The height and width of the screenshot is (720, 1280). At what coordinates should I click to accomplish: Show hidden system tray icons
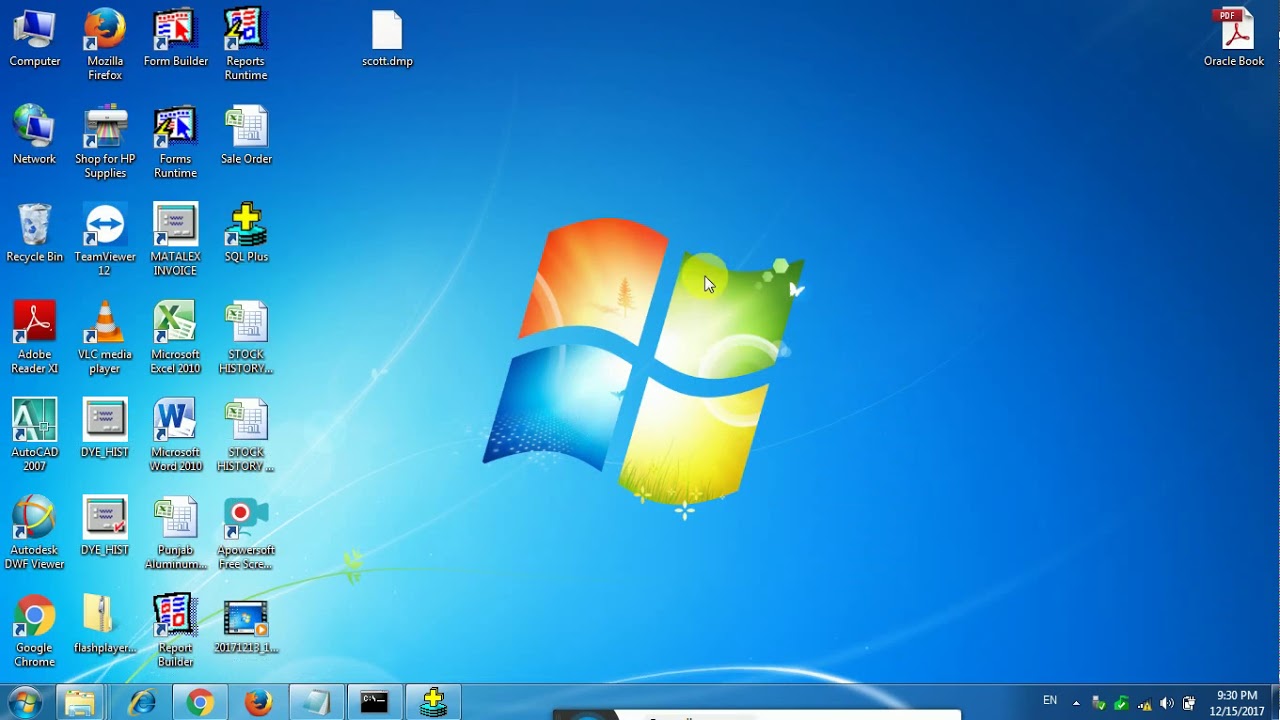coord(1076,703)
